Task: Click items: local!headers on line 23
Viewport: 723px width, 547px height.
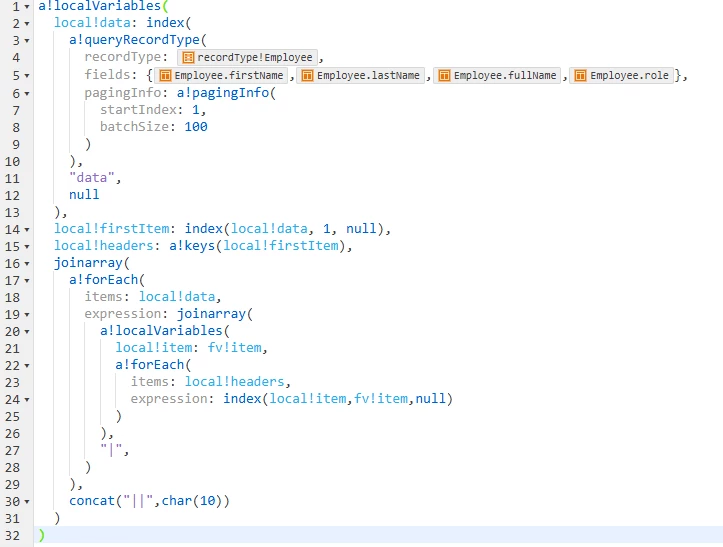Action: point(207,382)
